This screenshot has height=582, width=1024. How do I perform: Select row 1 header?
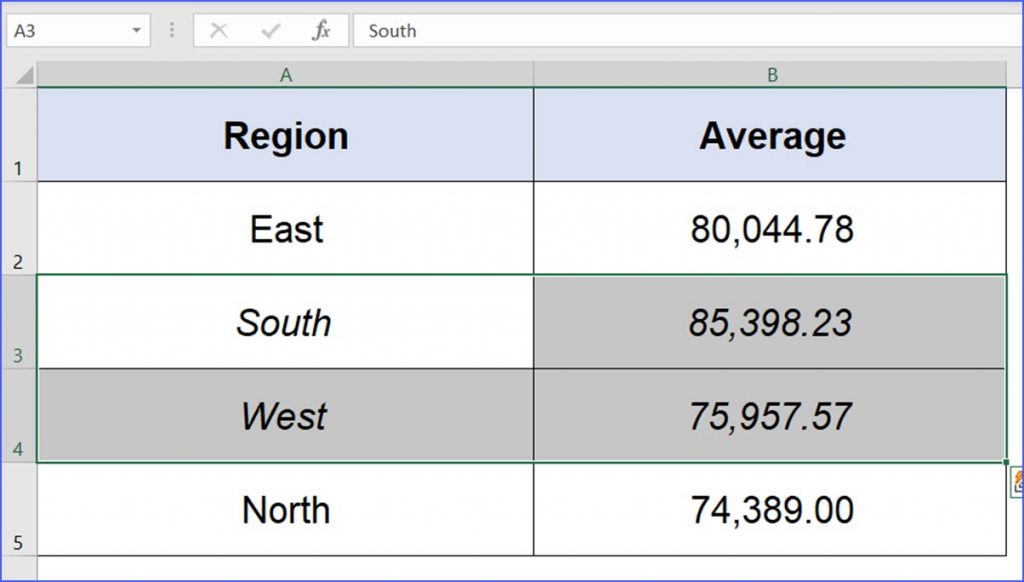(18, 136)
